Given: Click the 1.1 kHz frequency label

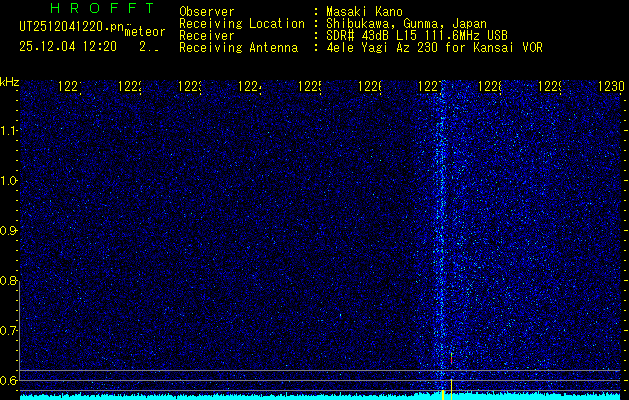Looking at the screenshot, I should pyautogui.click(x=10, y=130).
